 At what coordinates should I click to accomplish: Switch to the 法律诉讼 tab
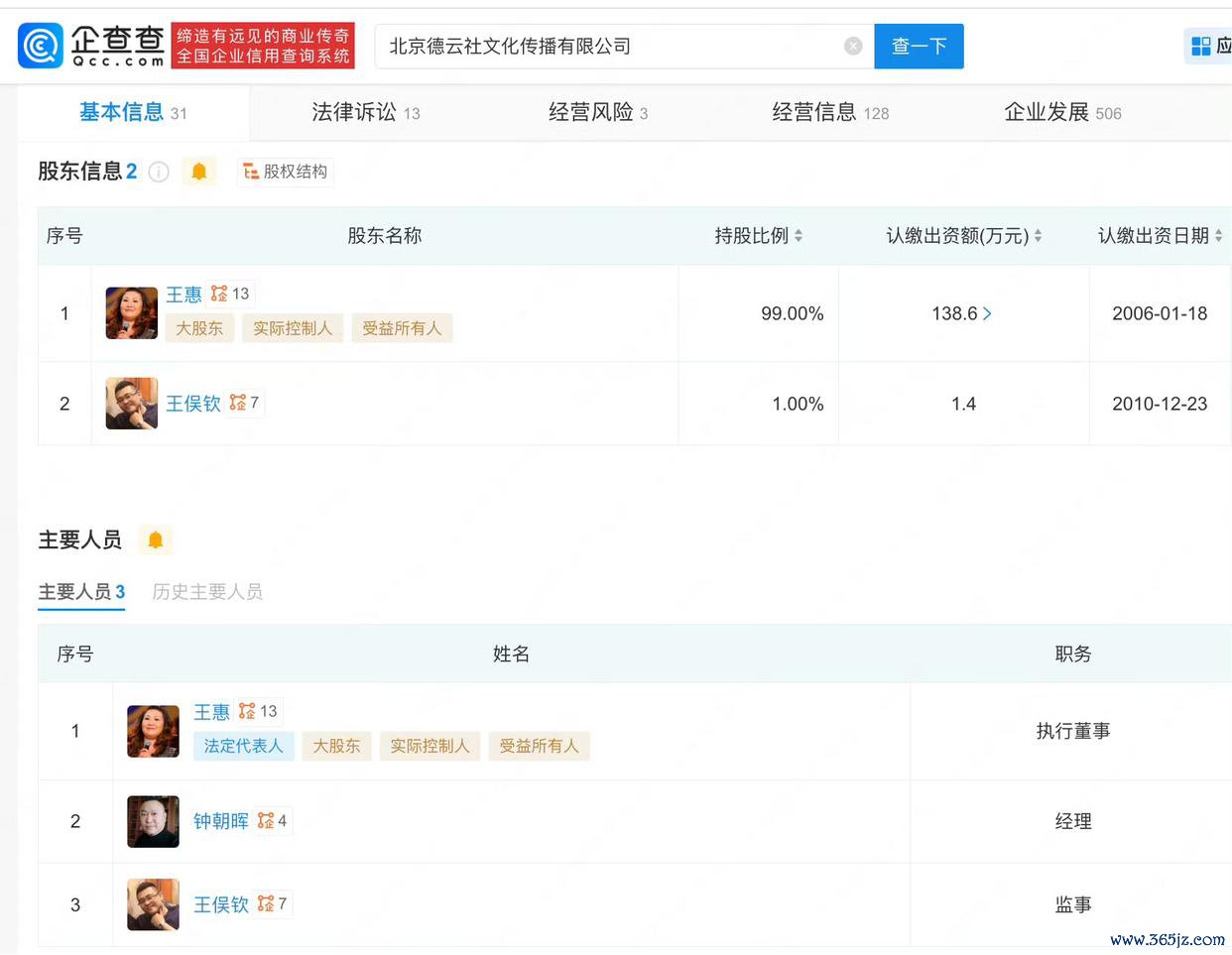click(366, 112)
